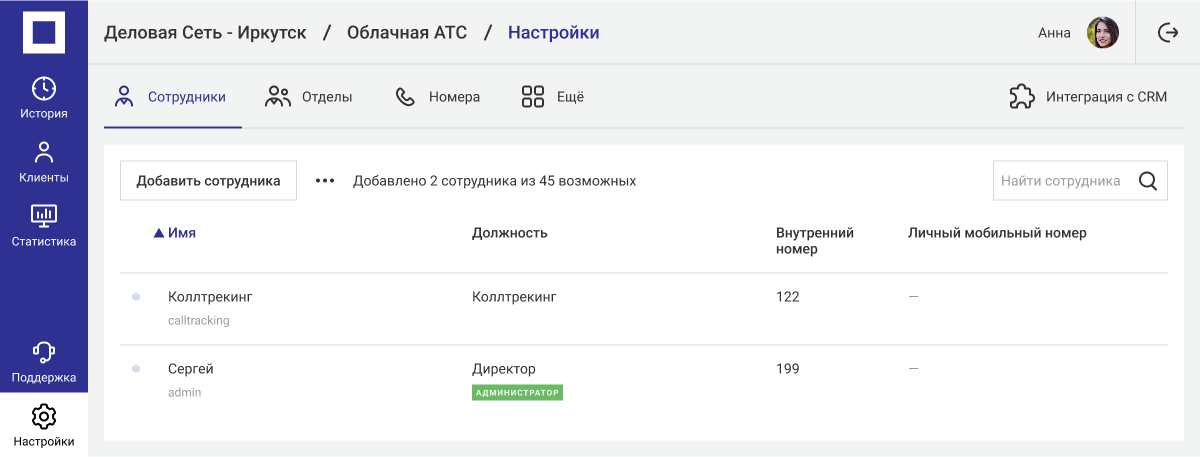Open Интеграция с CRM puzzle link
The image size is (1200, 457).
(1088, 97)
